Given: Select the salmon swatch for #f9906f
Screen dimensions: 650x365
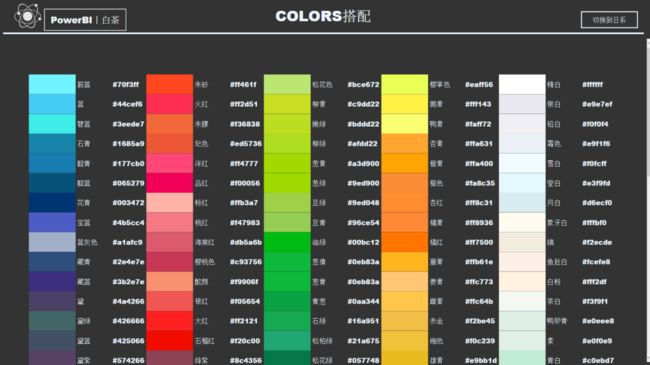Looking at the screenshot, I should coord(170,281).
